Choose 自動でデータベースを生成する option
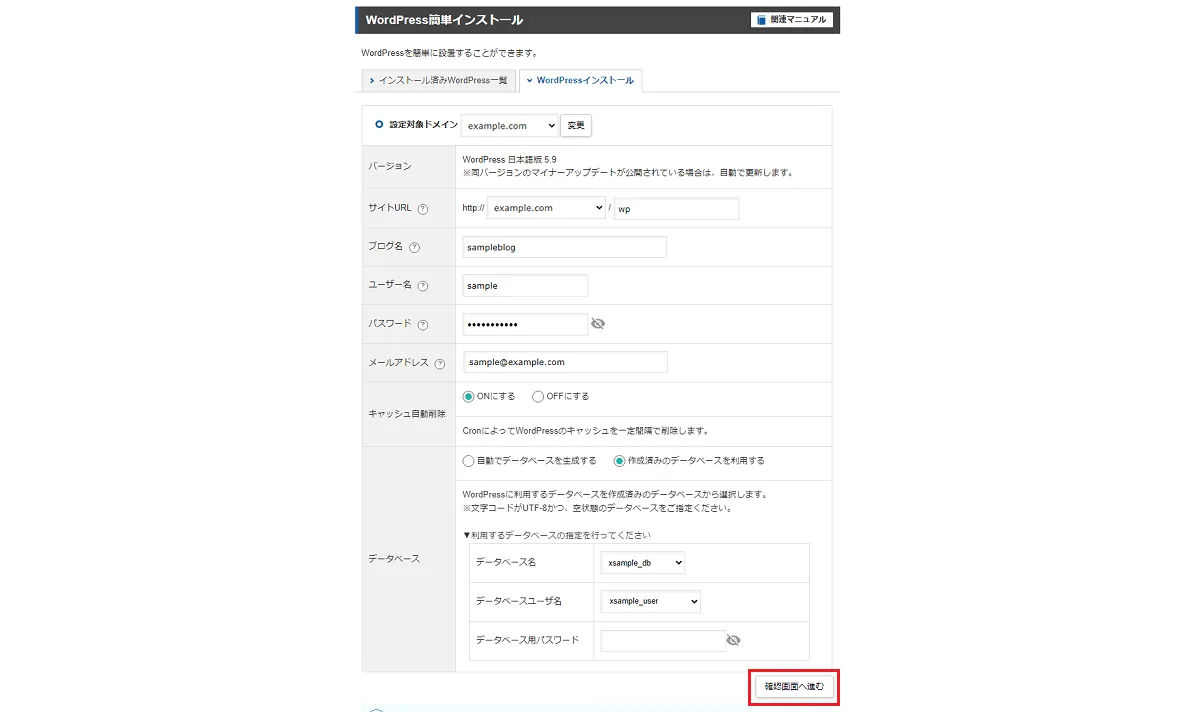The height and width of the screenshot is (712, 1200). (x=467, y=461)
